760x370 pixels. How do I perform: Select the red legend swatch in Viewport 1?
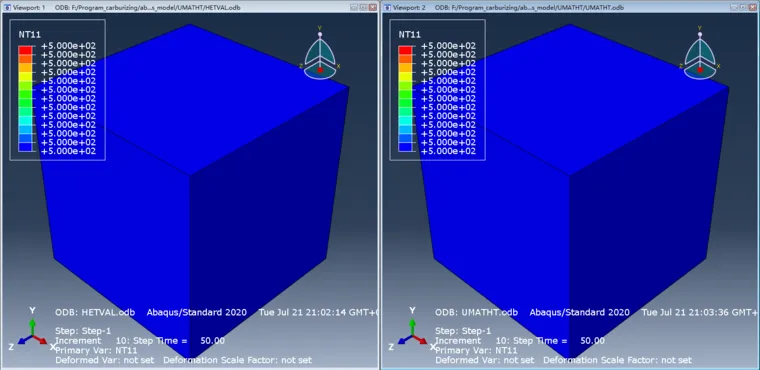[x=25, y=50]
